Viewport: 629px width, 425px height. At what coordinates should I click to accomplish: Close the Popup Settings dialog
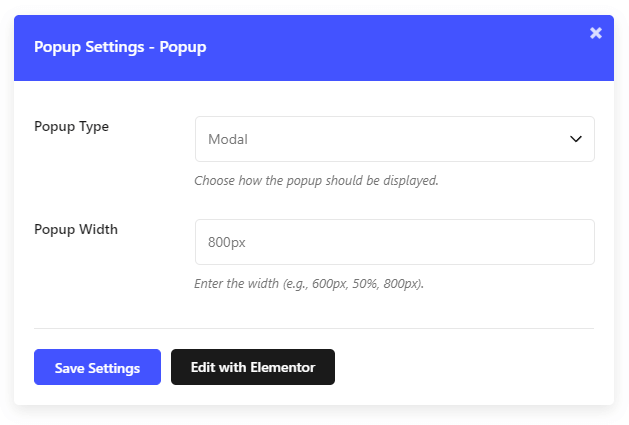596,33
